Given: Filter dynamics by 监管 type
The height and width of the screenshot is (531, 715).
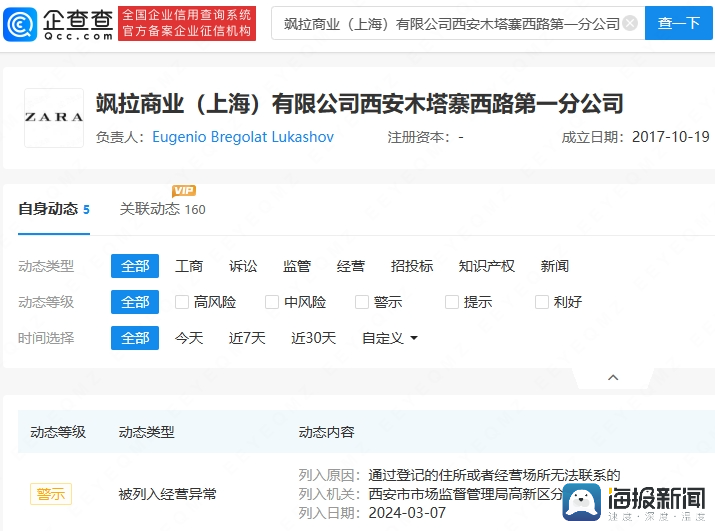Looking at the screenshot, I should pos(297,266).
